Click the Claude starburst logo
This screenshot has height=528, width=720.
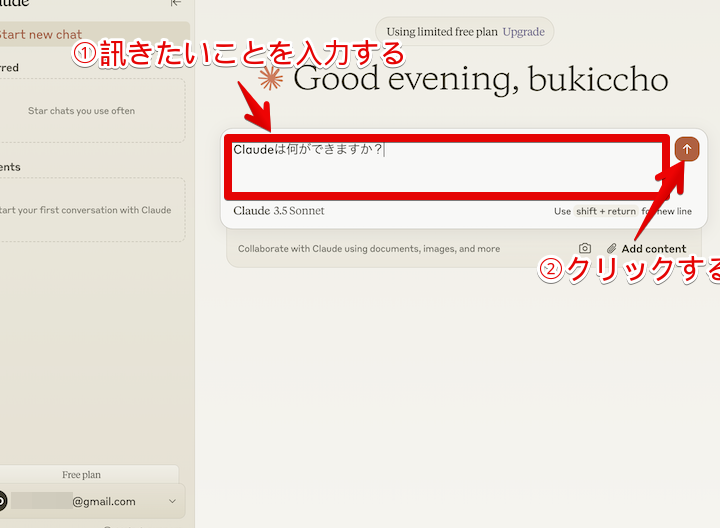[x=270, y=78]
